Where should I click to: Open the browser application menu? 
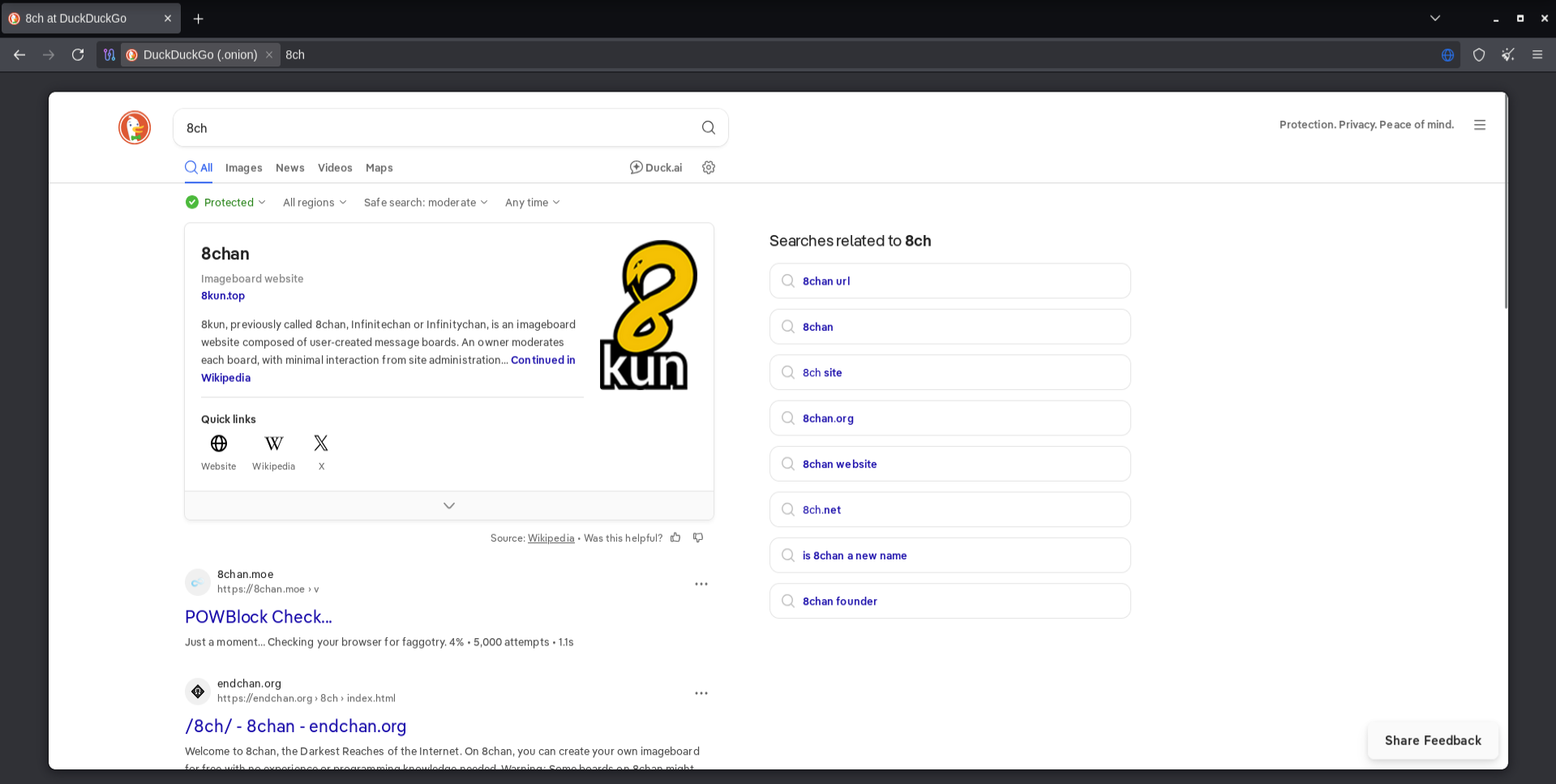point(1537,55)
